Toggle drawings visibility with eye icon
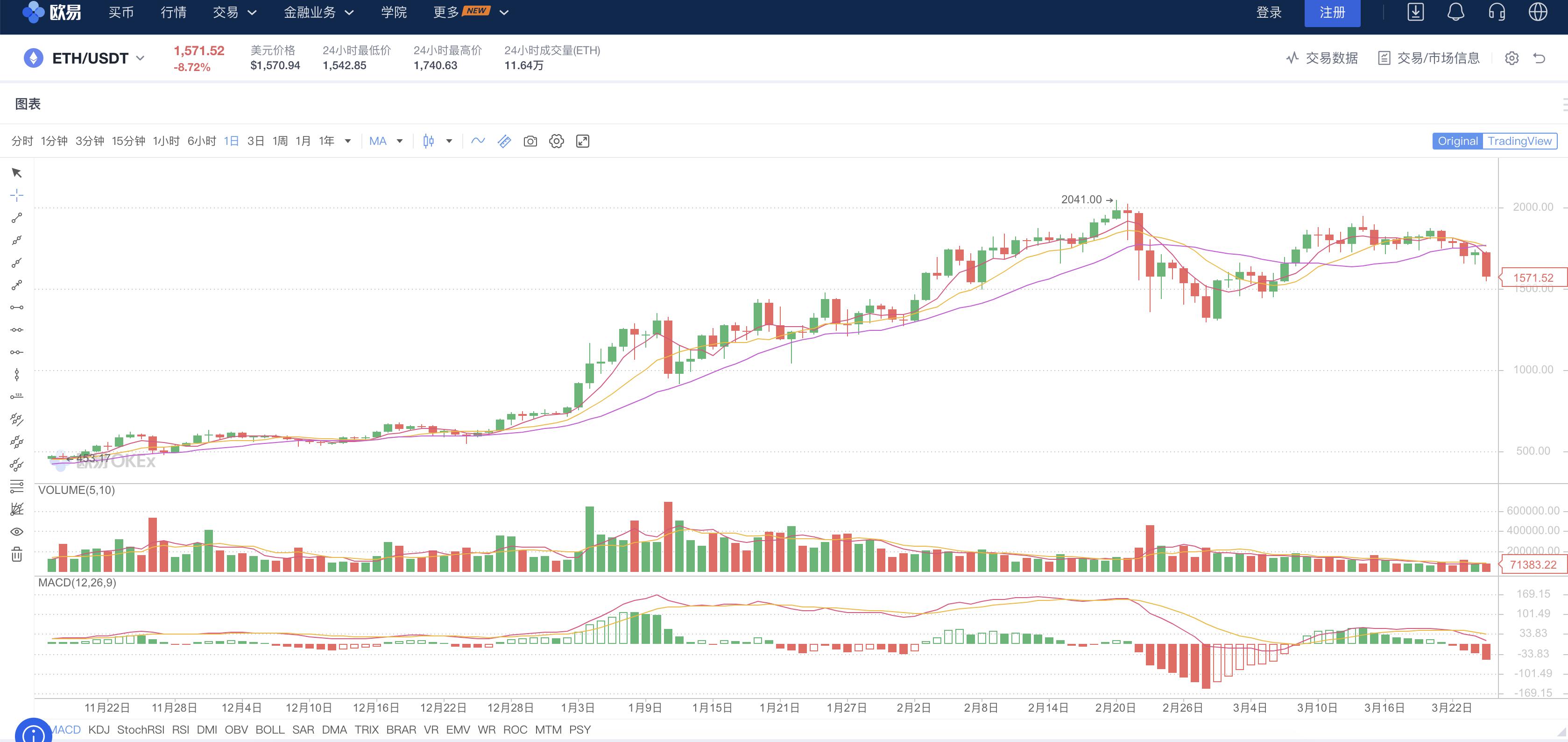The width and height of the screenshot is (1568, 742). 16,532
